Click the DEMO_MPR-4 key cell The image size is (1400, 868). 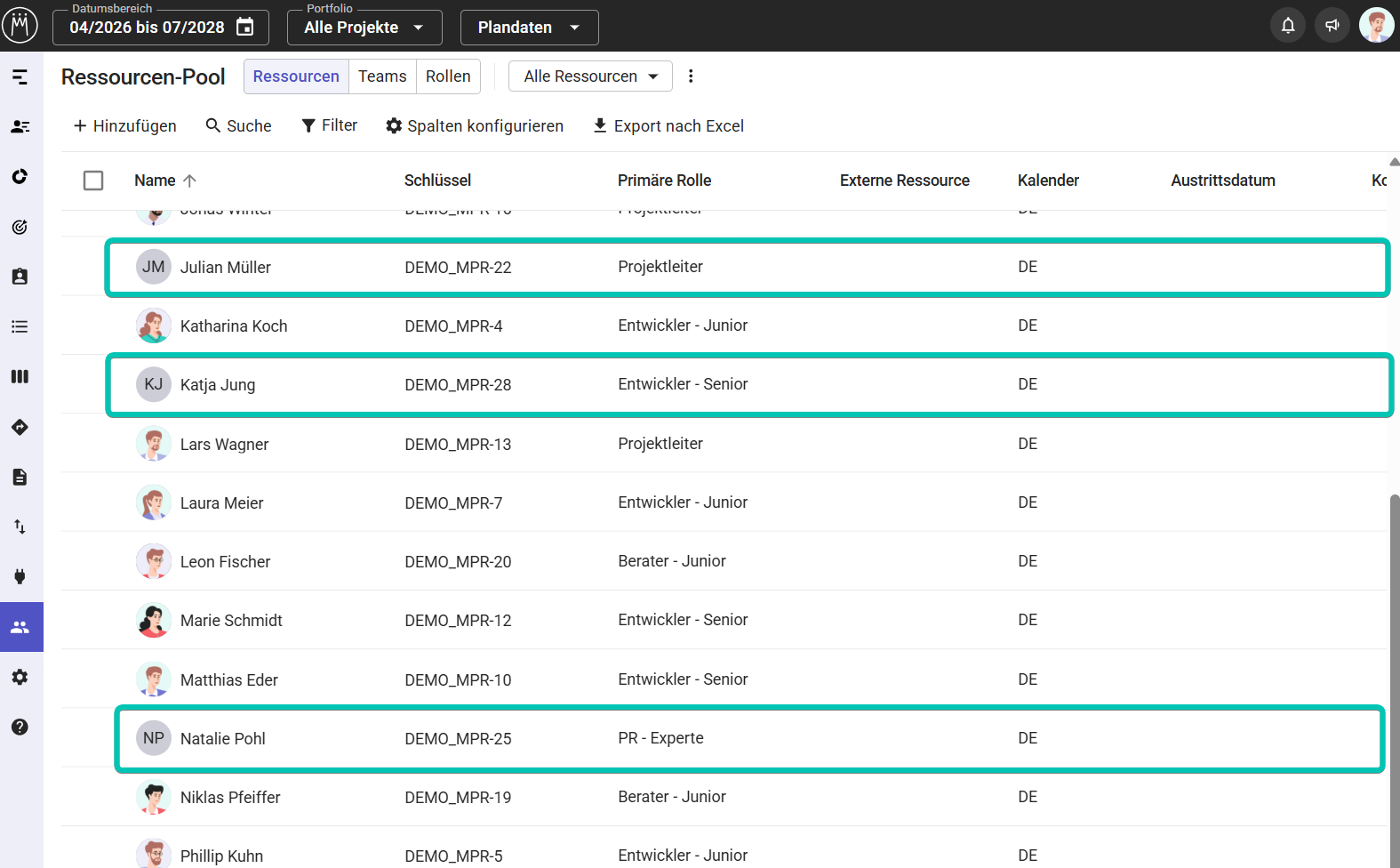[453, 326]
